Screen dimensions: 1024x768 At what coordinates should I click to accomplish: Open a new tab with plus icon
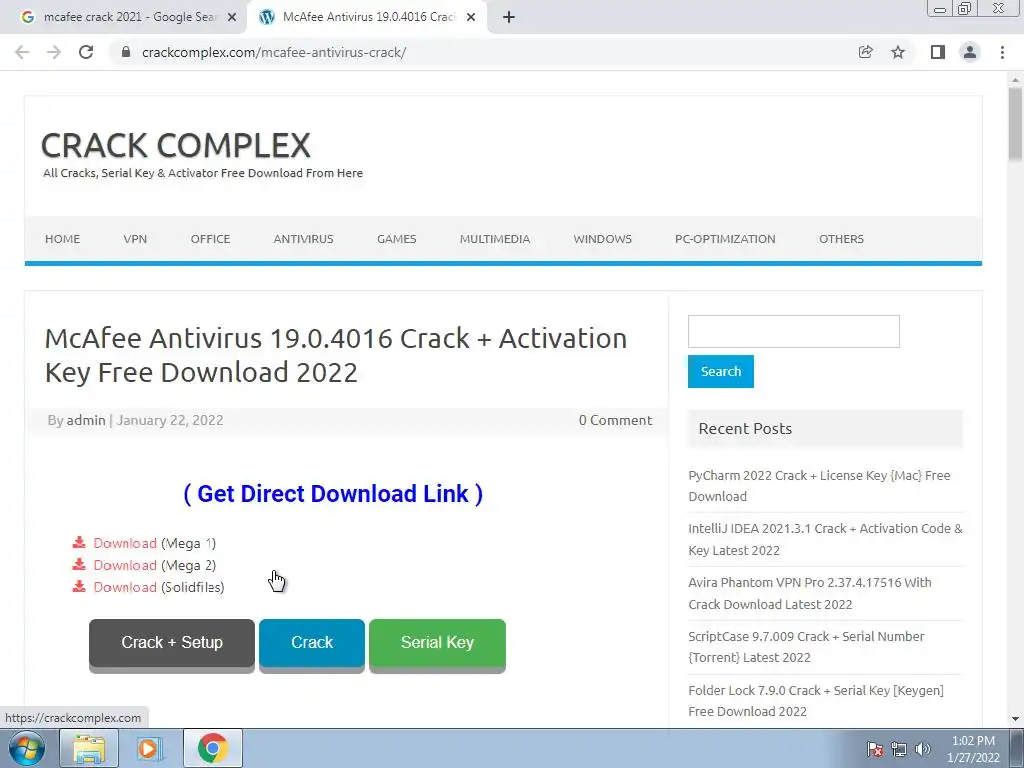(x=509, y=18)
